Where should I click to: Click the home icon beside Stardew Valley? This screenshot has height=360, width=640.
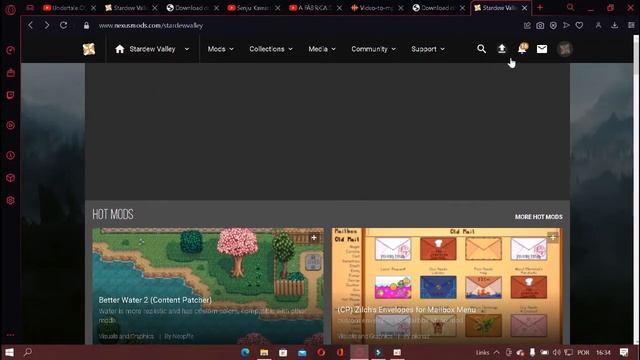[x=119, y=49]
